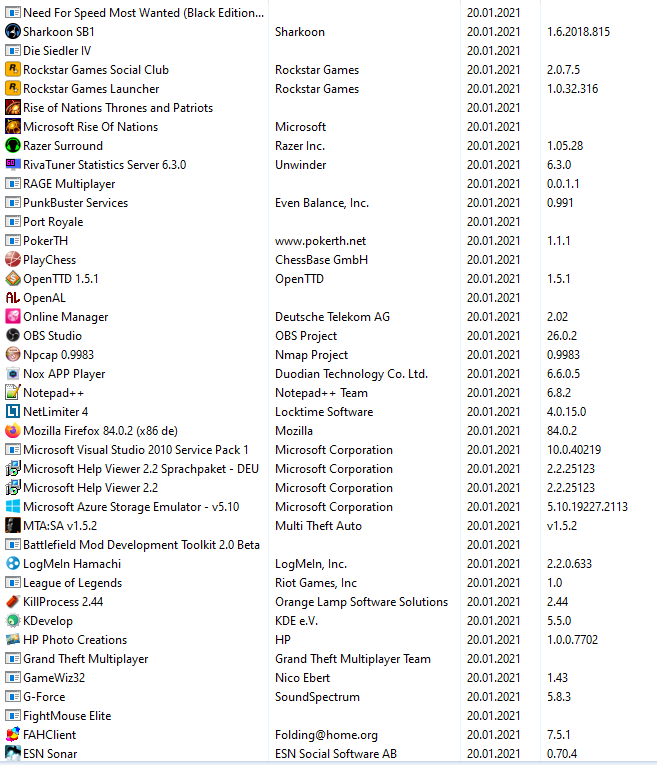
Task: Click version 5.10.19227.2113
Action: pos(587,507)
